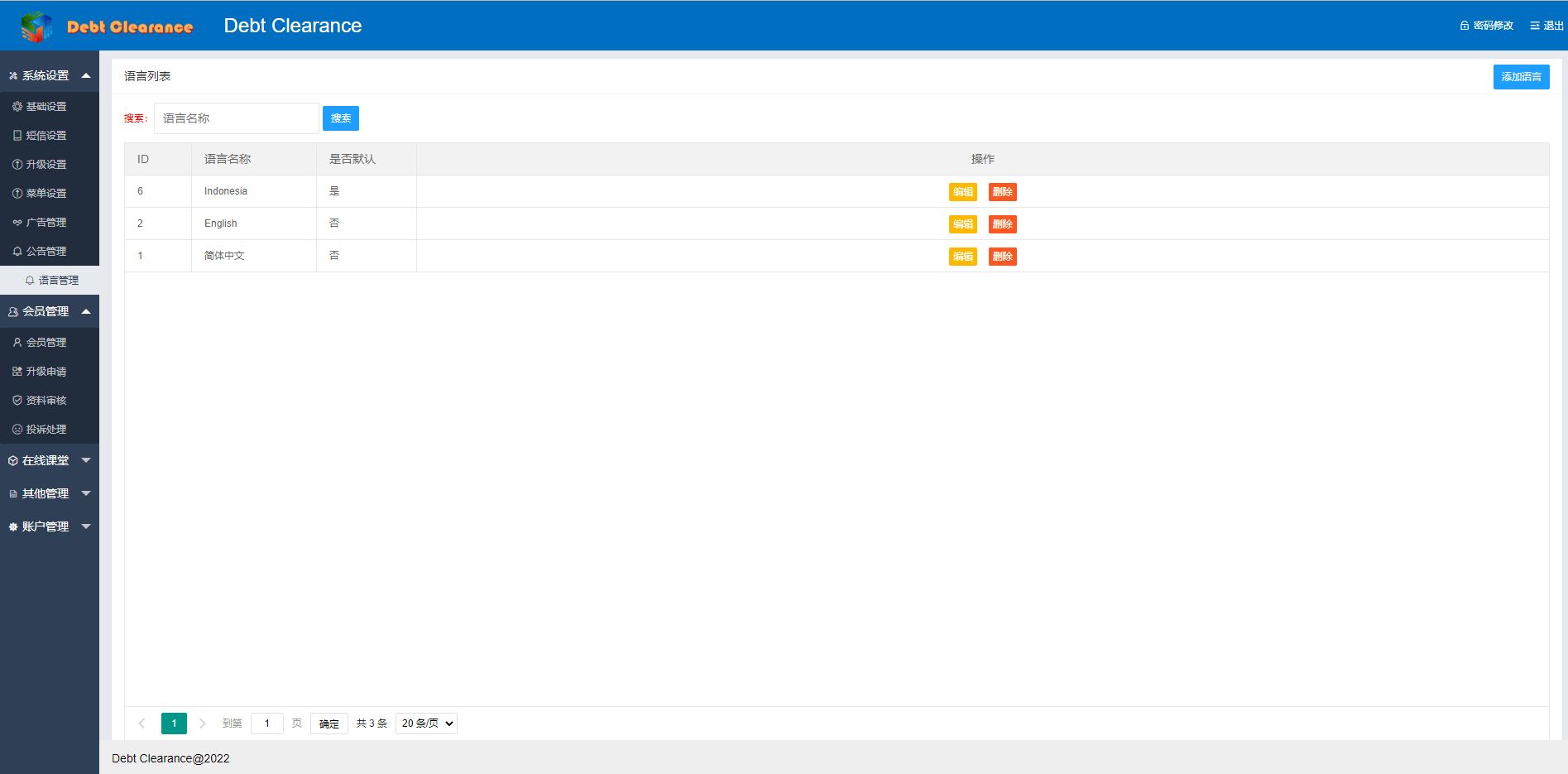The height and width of the screenshot is (774, 1568).
Task: Edit the Indonesia language row
Action: 962,192
